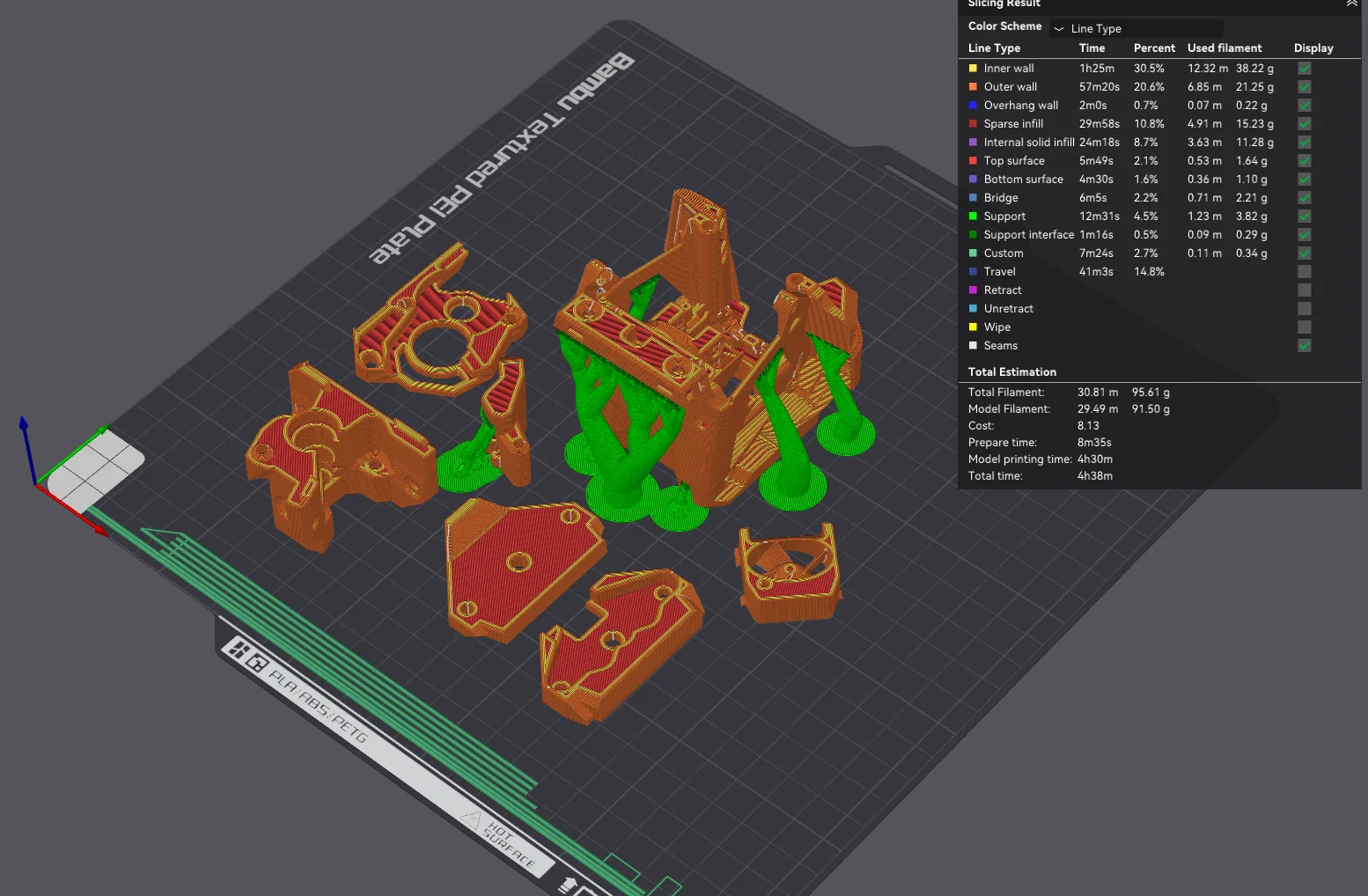
Task: Toggle display of Top surface lines
Action: tap(1305, 160)
